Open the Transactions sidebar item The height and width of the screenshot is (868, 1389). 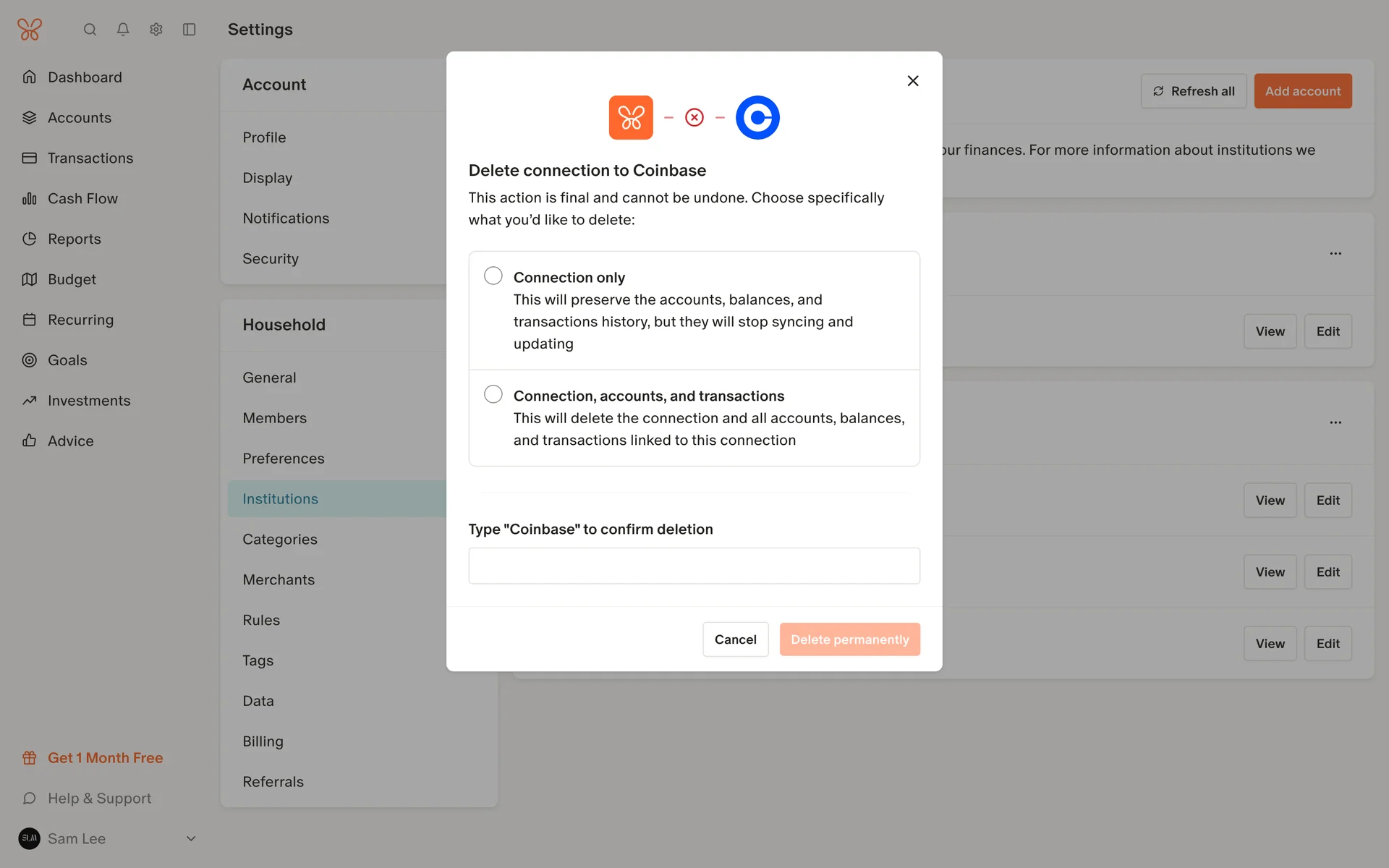click(90, 158)
